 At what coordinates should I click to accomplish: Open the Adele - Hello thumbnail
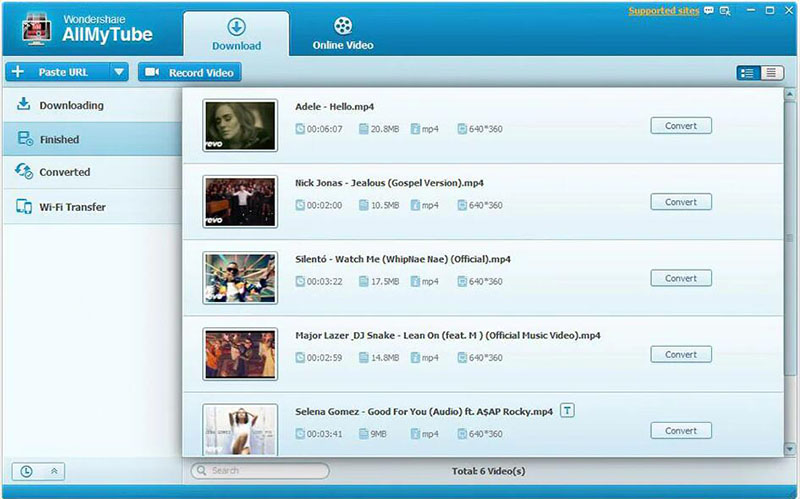[240, 126]
